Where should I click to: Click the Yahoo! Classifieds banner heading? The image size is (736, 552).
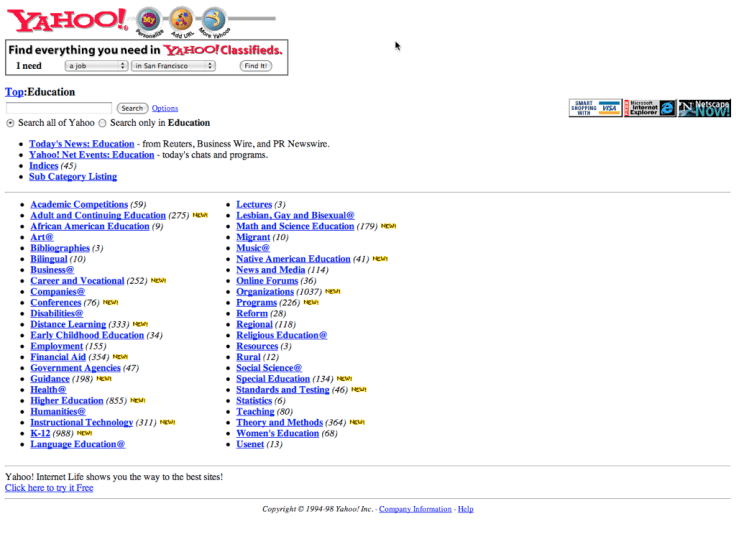point(146,50)
